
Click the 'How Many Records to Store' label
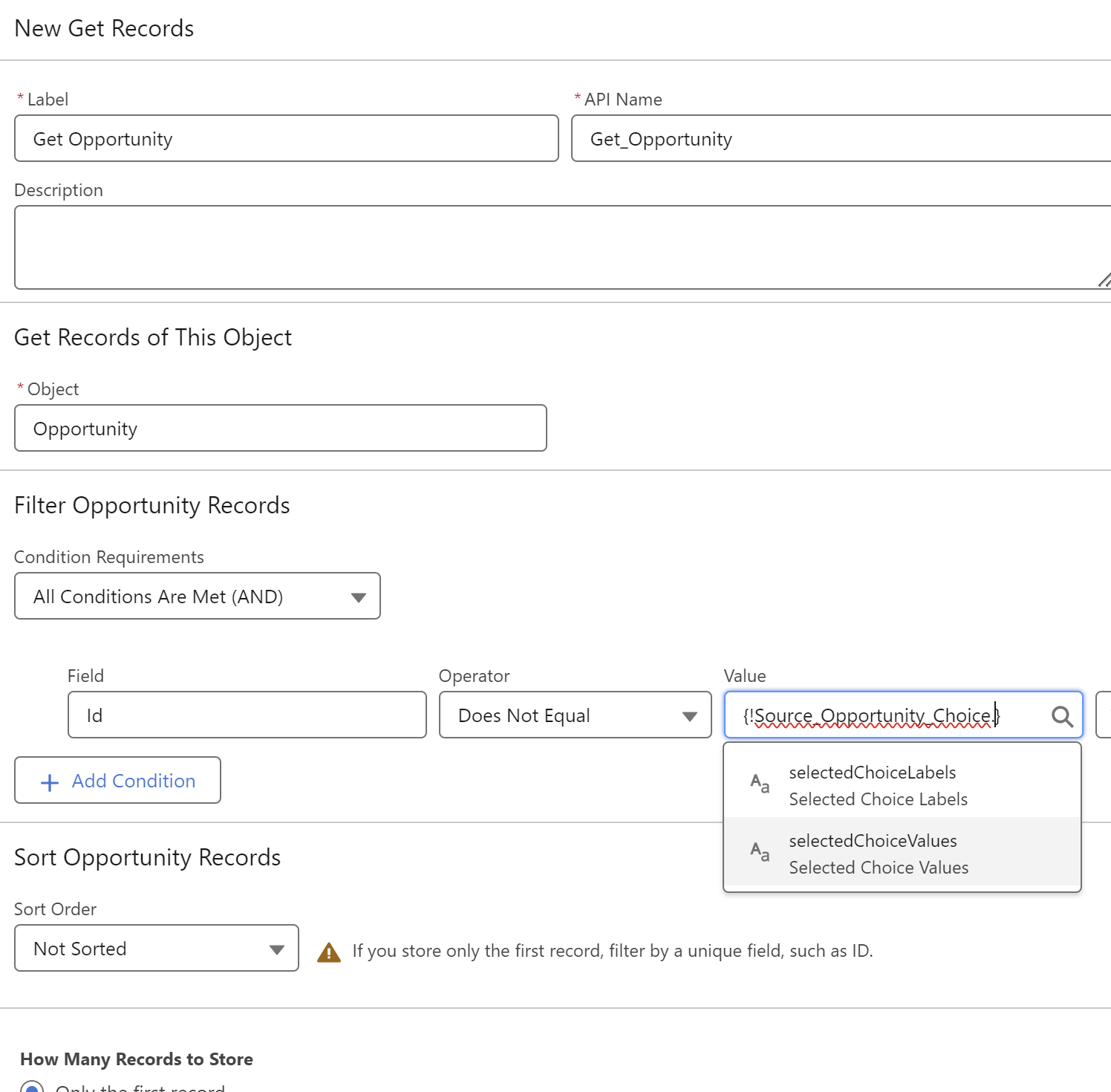click(137, 1059)
